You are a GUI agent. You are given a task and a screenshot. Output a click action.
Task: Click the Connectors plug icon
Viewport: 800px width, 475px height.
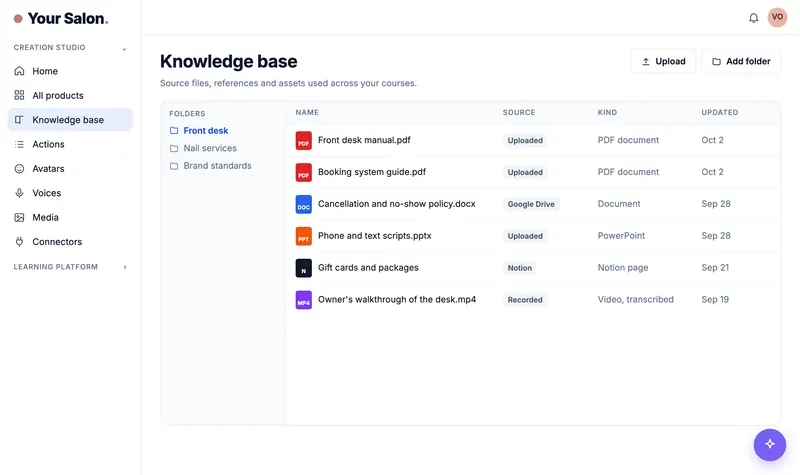coord(19,242)
